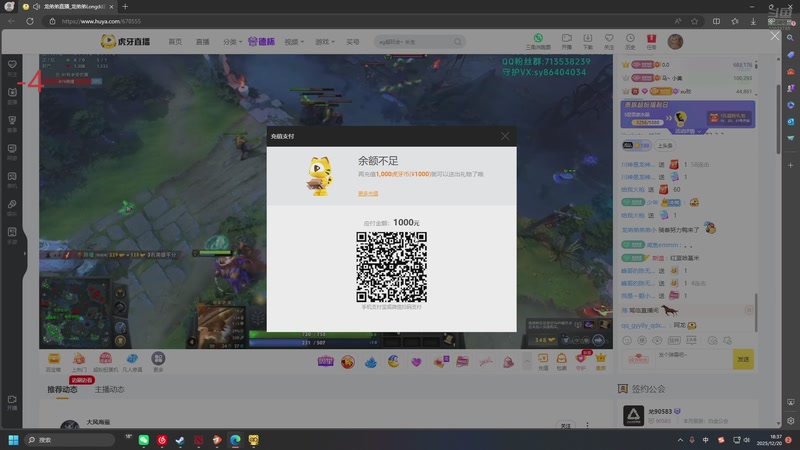Bookmark this page with star icon

[694, 21]
